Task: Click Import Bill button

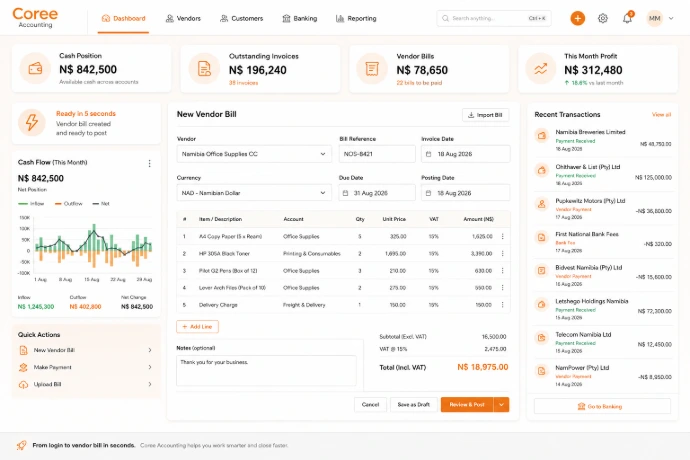Action: click(485, 115)
